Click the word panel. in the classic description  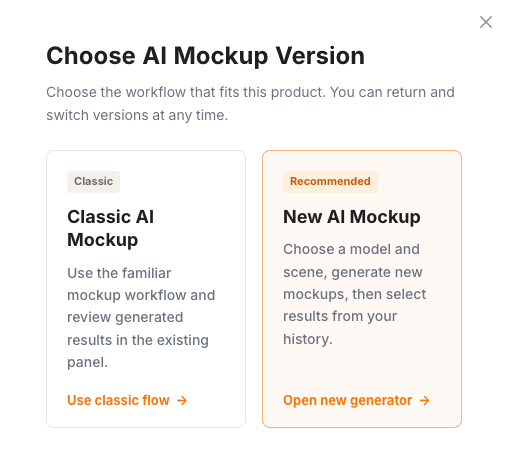click(87, 363)
